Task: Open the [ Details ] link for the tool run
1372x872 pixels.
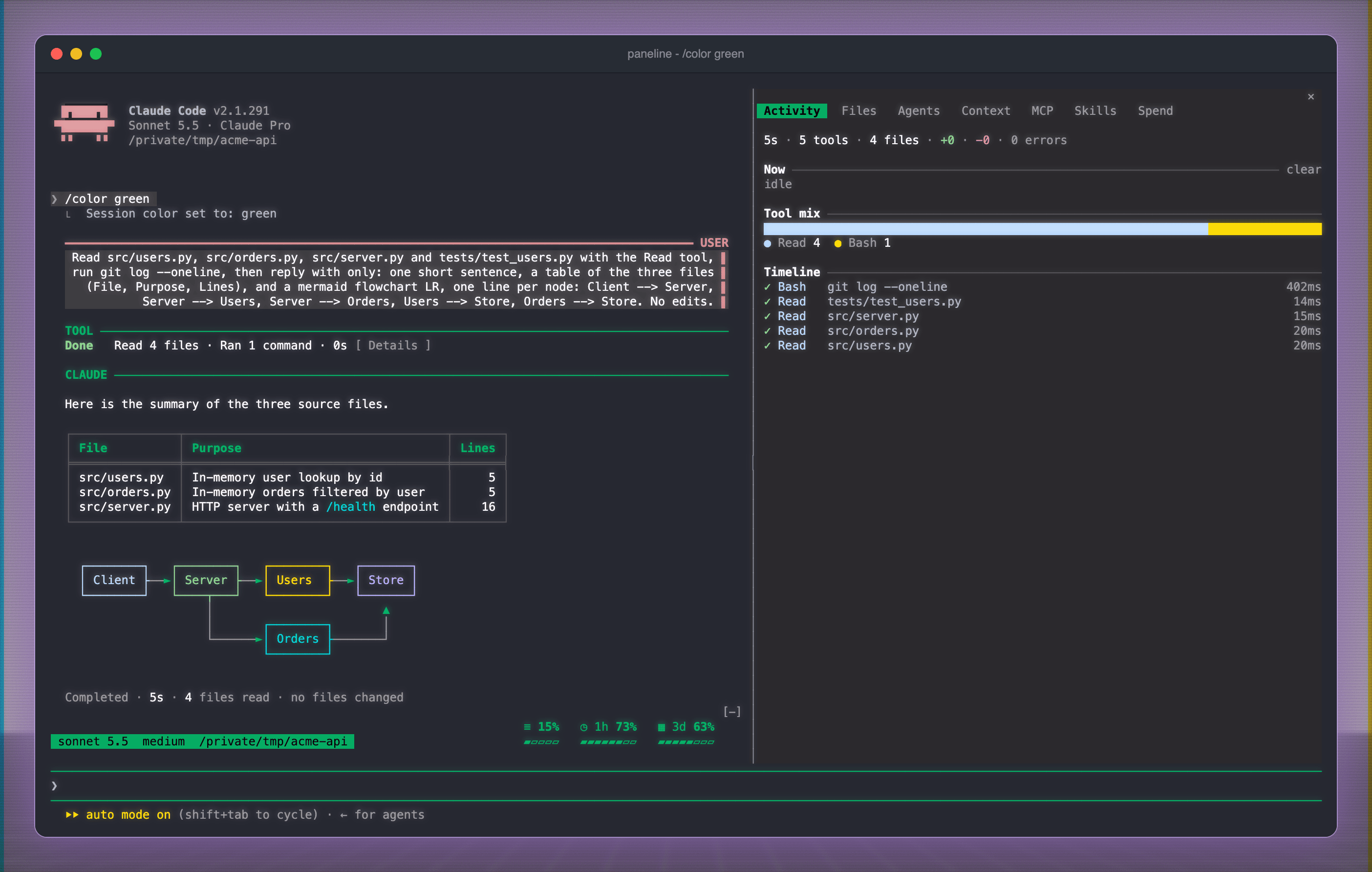Action: [392, 346]
